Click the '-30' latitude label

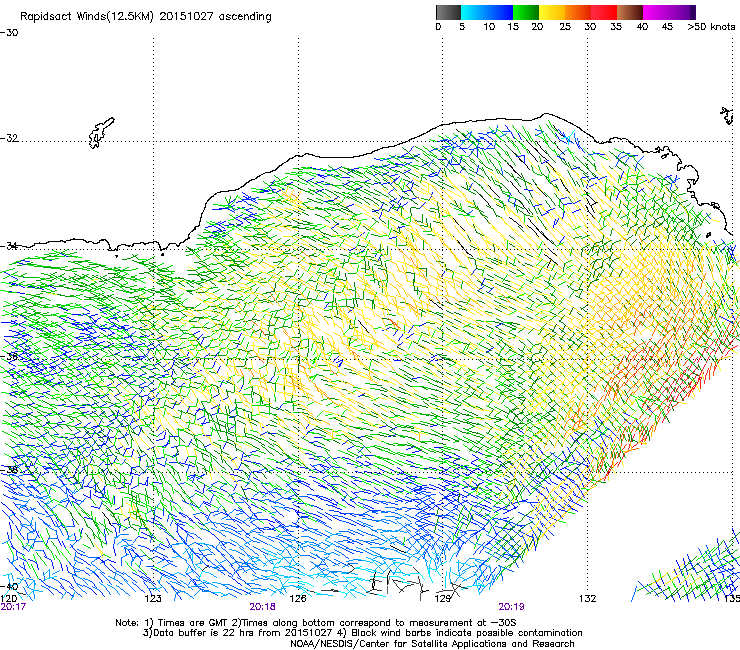(9, 33)
